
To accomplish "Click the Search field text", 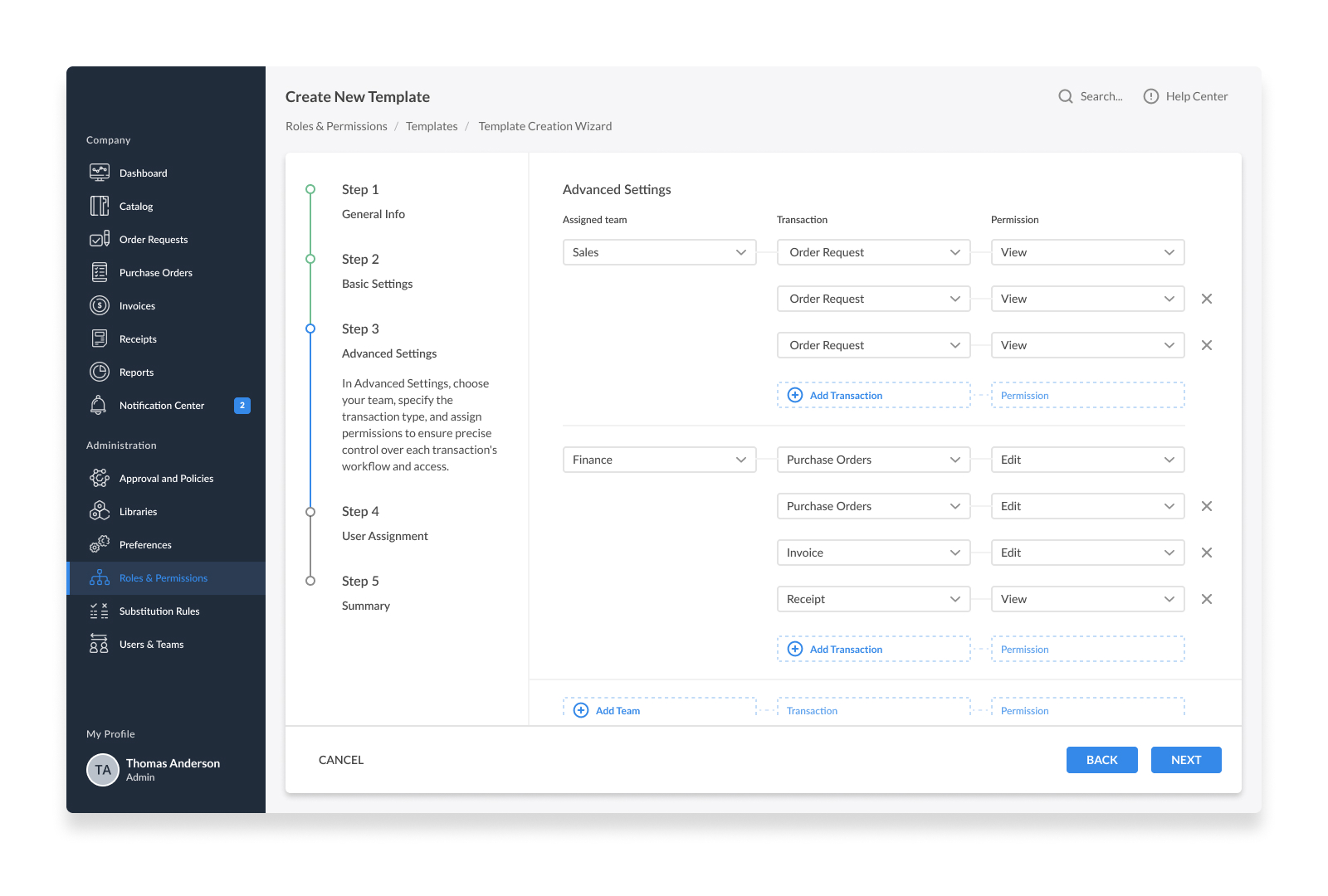I will click(x=1101, y=96).
